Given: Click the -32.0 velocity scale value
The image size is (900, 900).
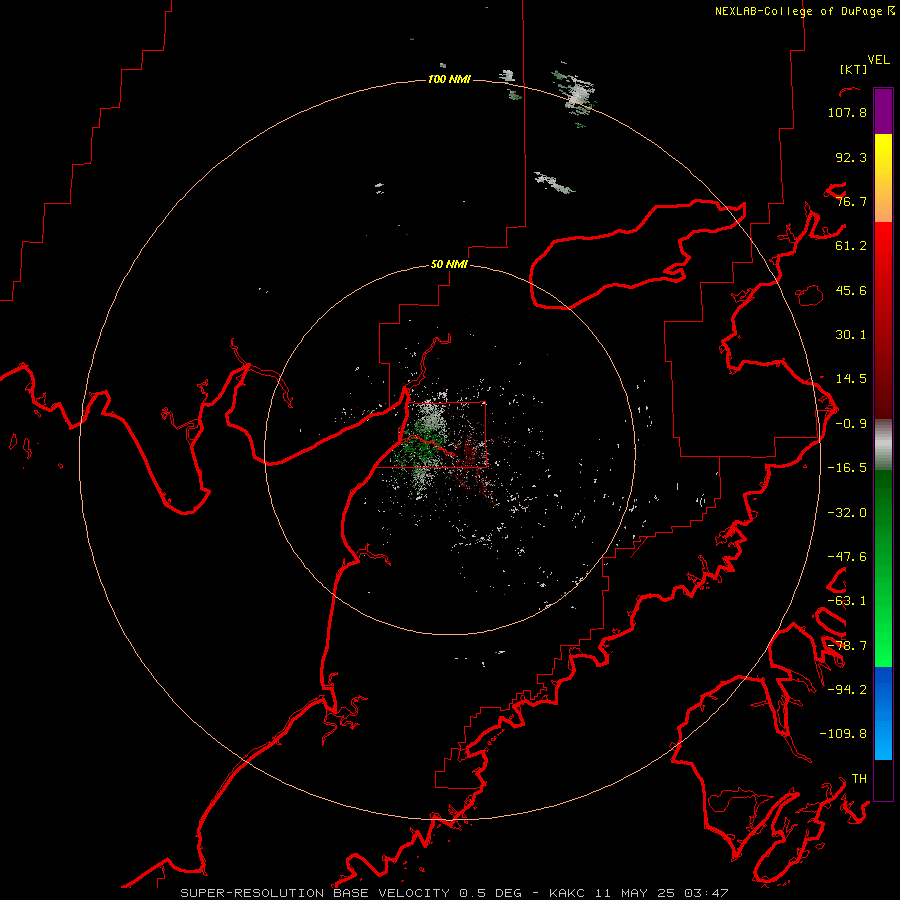Looking at the screenshot, I should tap(847, 513).
